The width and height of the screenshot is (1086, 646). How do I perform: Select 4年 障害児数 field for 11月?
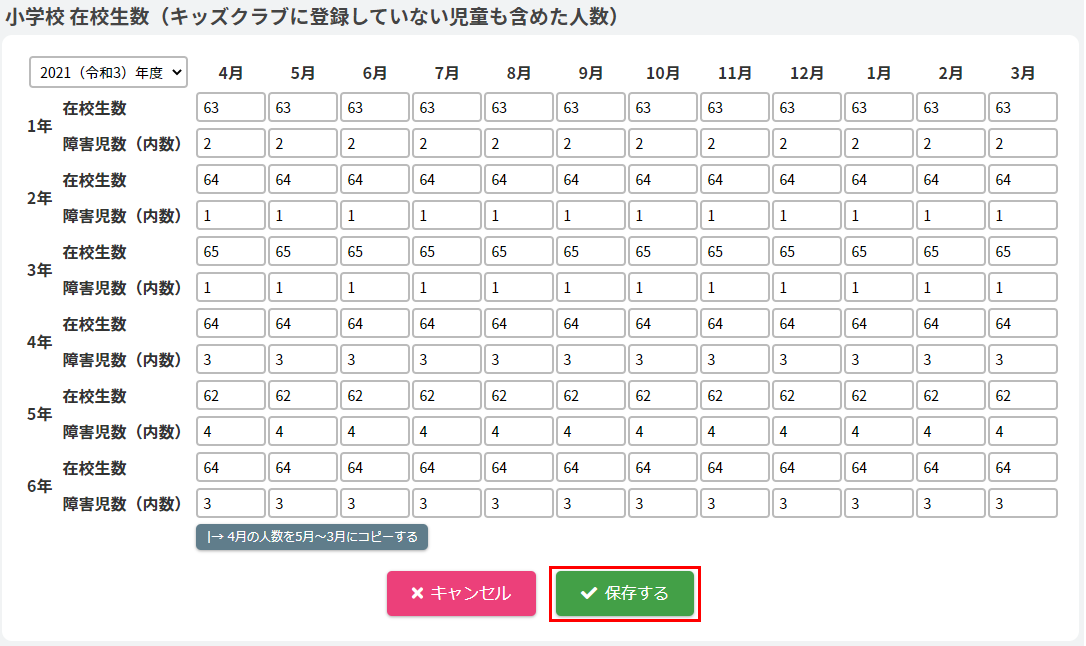[x=735, y=360]
